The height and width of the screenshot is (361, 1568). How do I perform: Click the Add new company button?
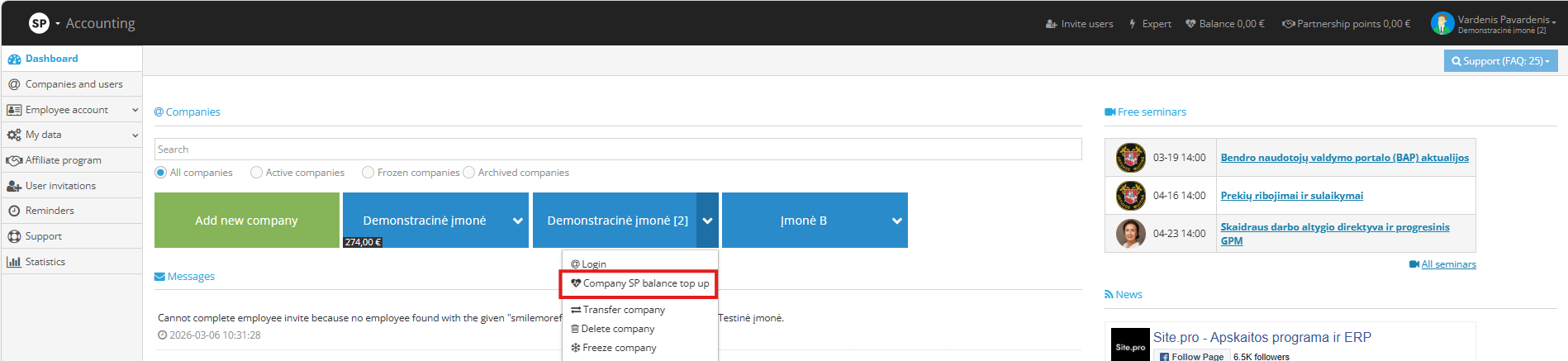(x=246, y=221)
